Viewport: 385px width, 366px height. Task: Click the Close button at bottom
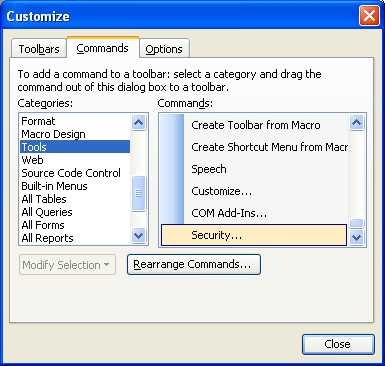(x=338, y=344)
